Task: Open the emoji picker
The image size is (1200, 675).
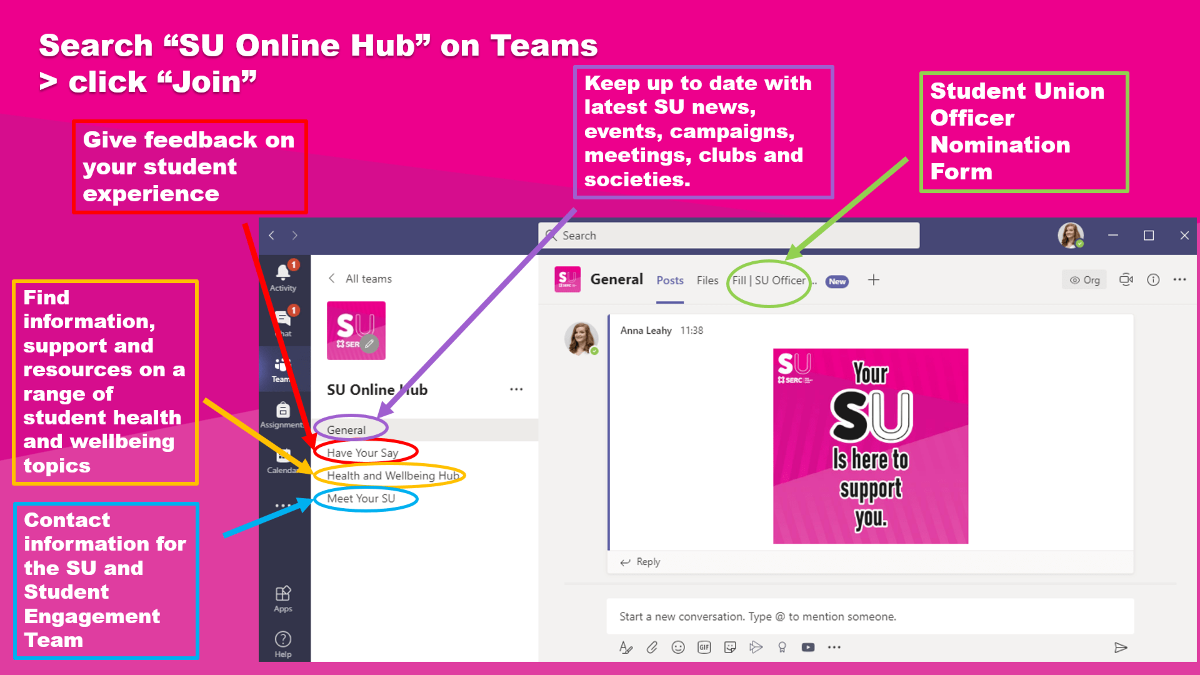Action: [678, 647]
